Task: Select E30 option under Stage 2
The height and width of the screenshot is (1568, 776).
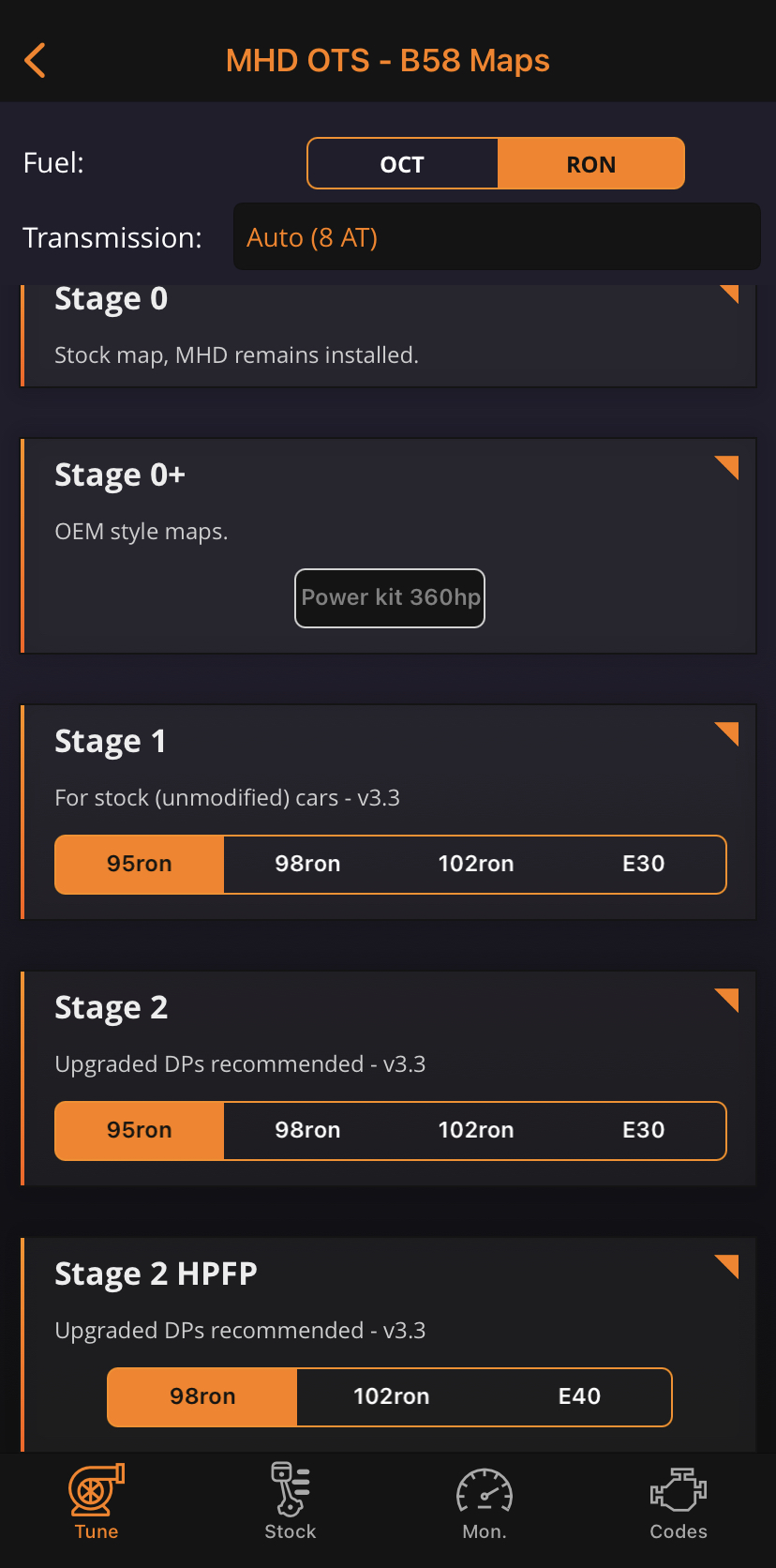Action: click(643, 1130)
